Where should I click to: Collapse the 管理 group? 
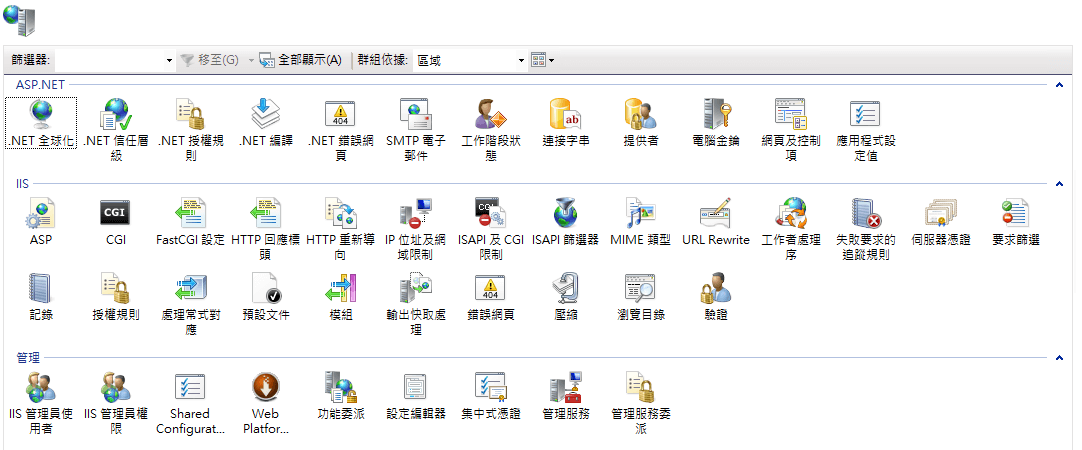point(1059,358)
